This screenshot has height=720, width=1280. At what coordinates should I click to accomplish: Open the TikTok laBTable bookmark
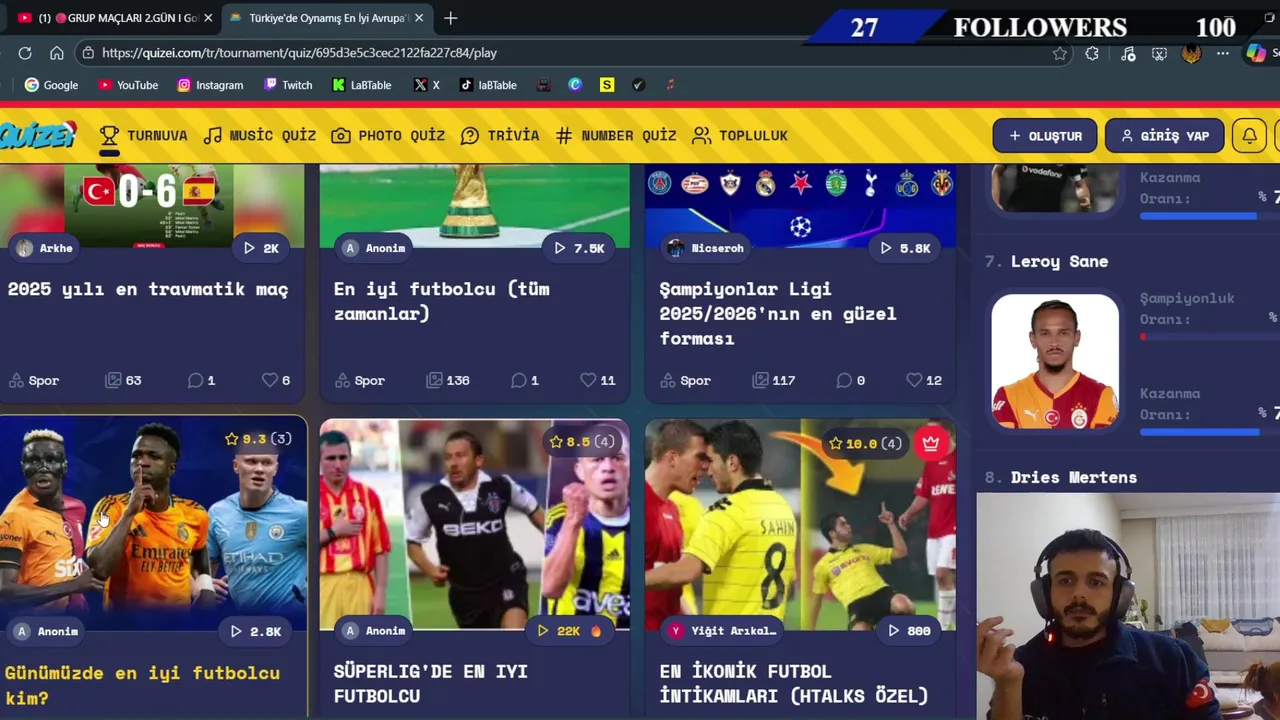[488, 85]
